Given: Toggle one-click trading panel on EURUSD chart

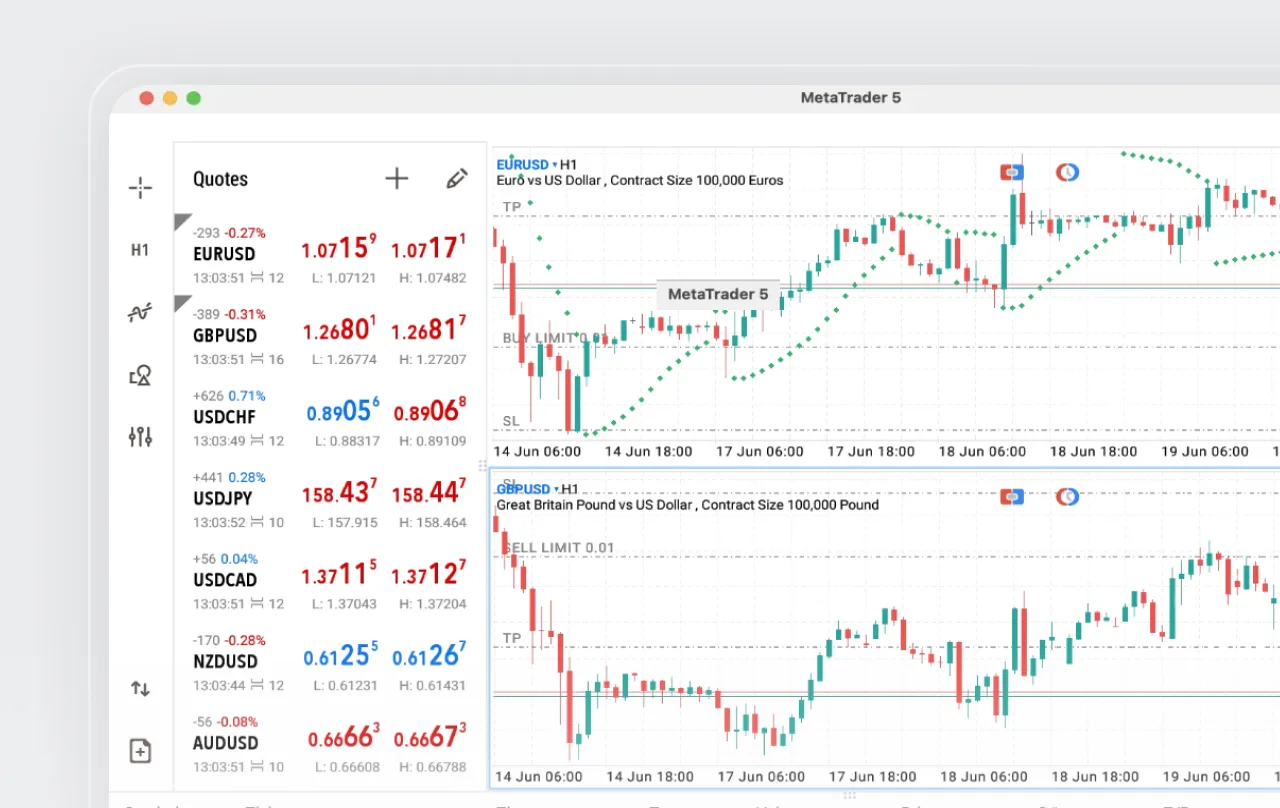Looking at the screenshot, I should coord(1012,173).
